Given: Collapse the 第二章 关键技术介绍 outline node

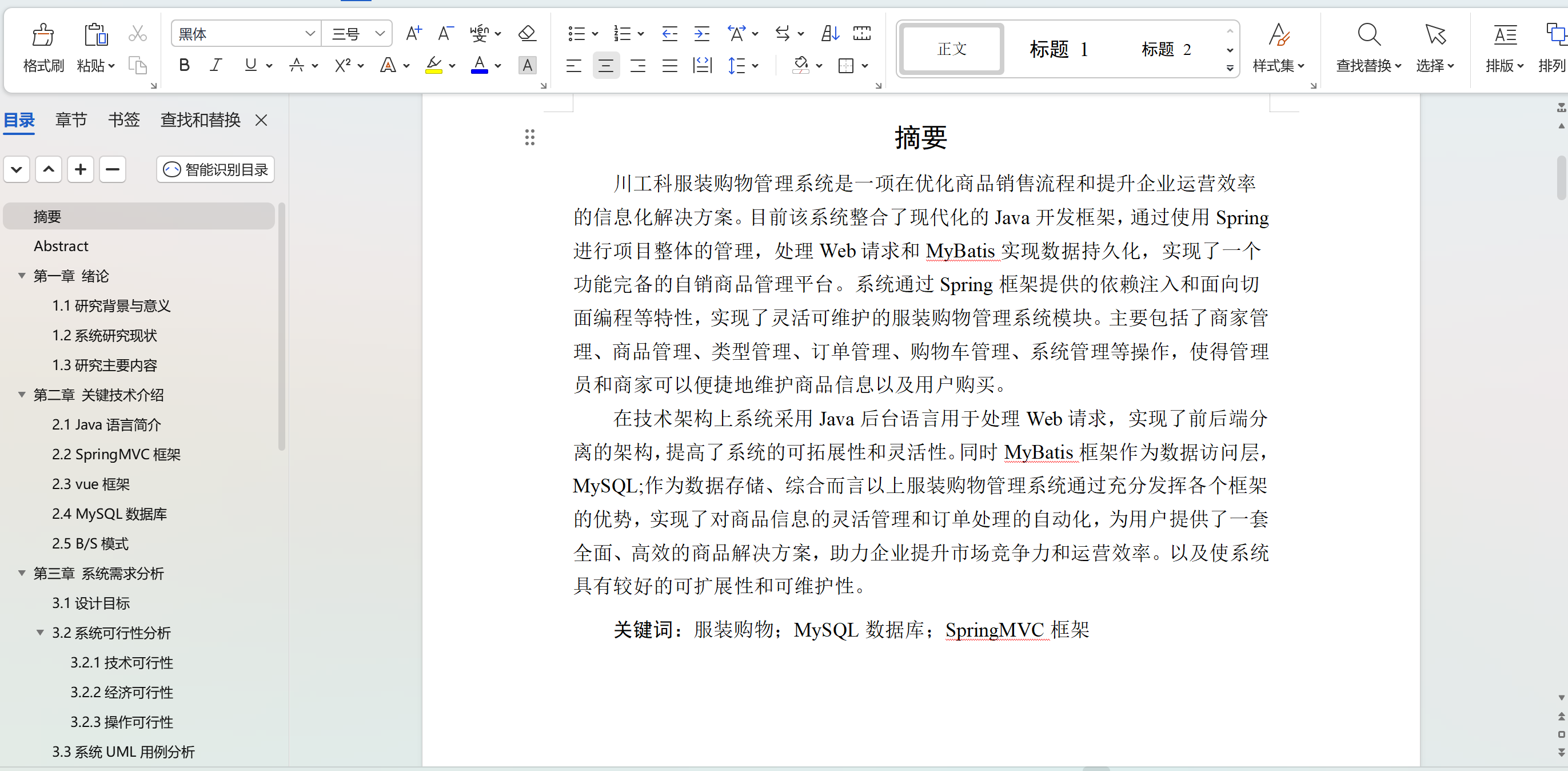Looking at the screenshot, I should [x=22, y=395].
